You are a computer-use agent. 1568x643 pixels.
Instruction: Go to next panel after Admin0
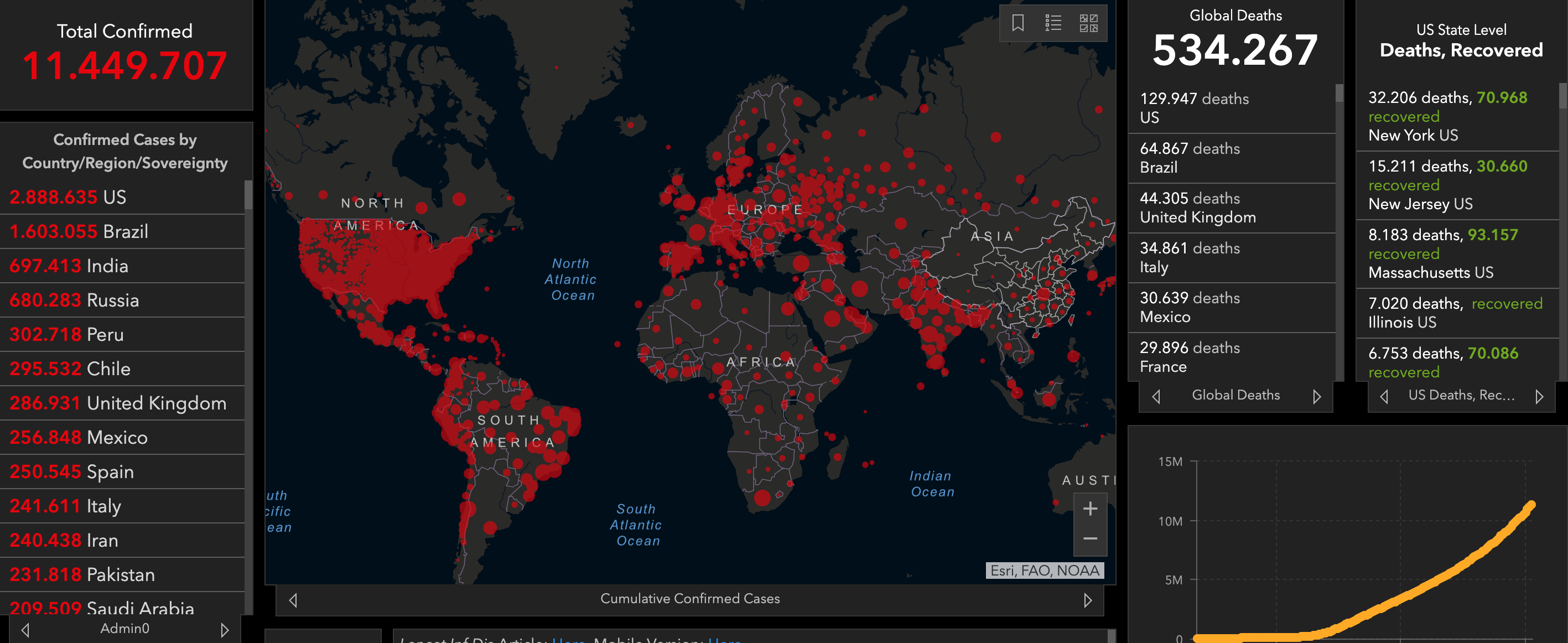[x=225, y=630]
